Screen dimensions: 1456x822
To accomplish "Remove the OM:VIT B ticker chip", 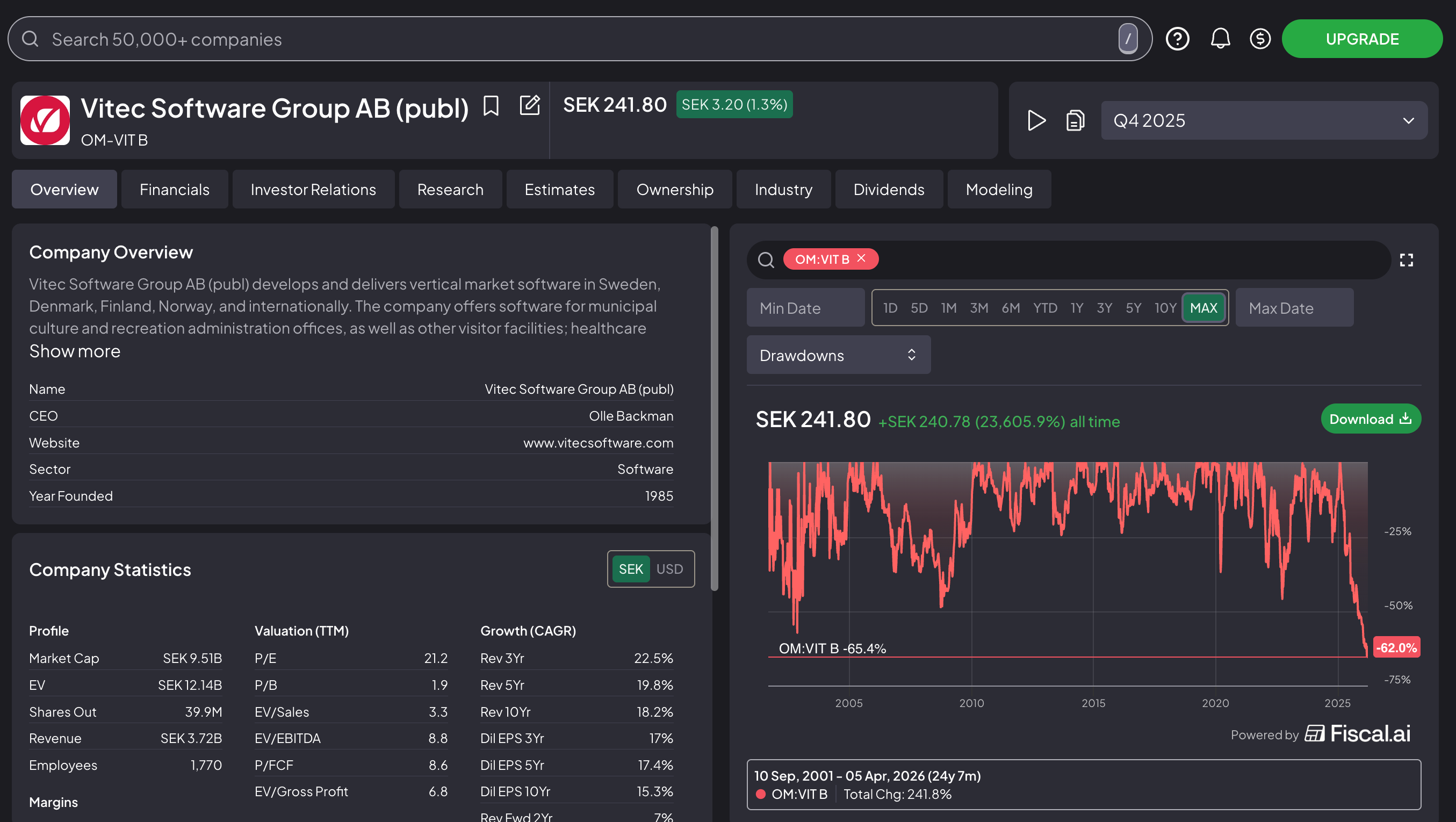I will (x=861, y=258).
